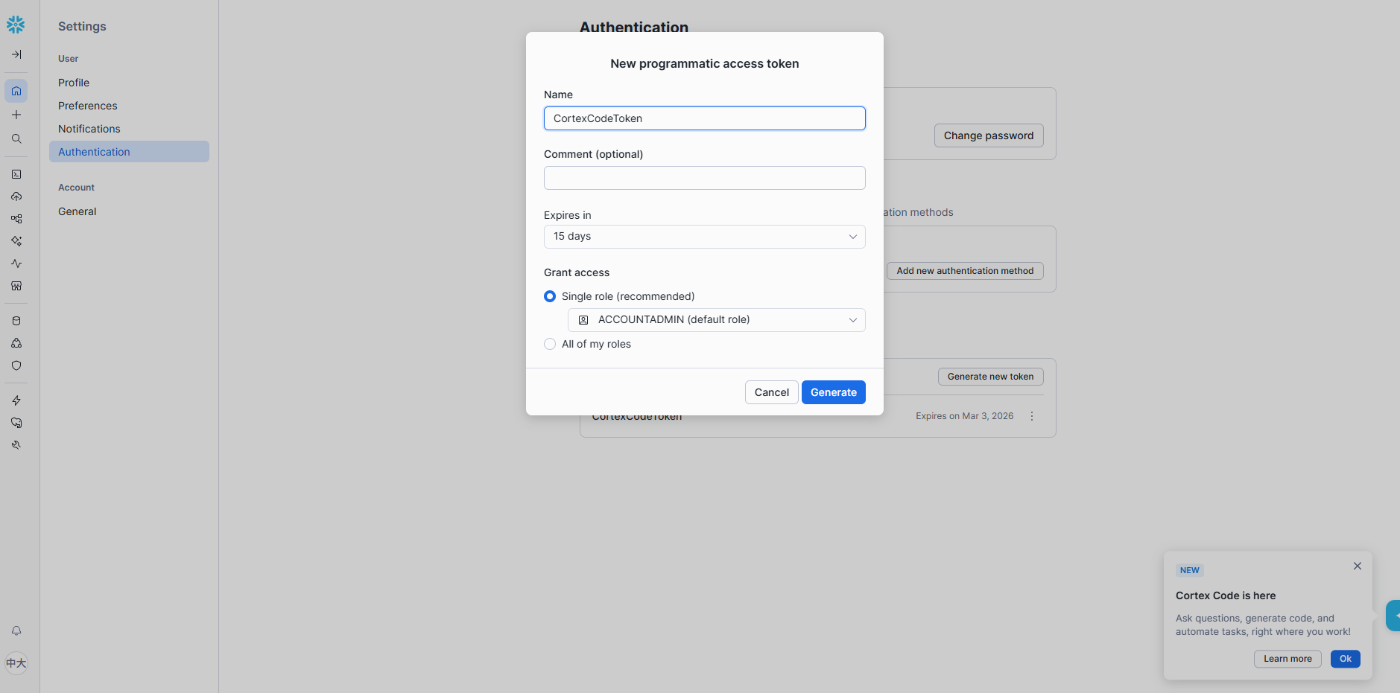Image resolution: width=1400 pixels, height=693 pixels.
Task: Expand the collapsed navigation sidebar arrow
Action: [16, 54]
